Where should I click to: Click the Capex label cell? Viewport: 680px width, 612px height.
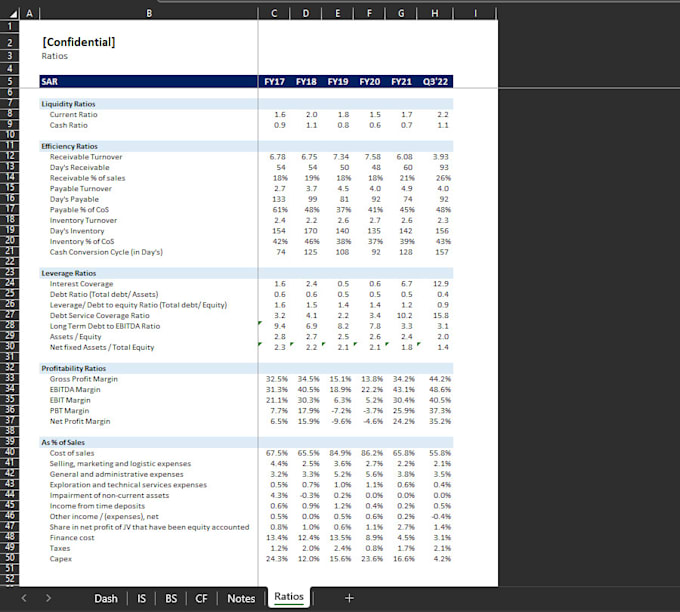pos(61,559)
